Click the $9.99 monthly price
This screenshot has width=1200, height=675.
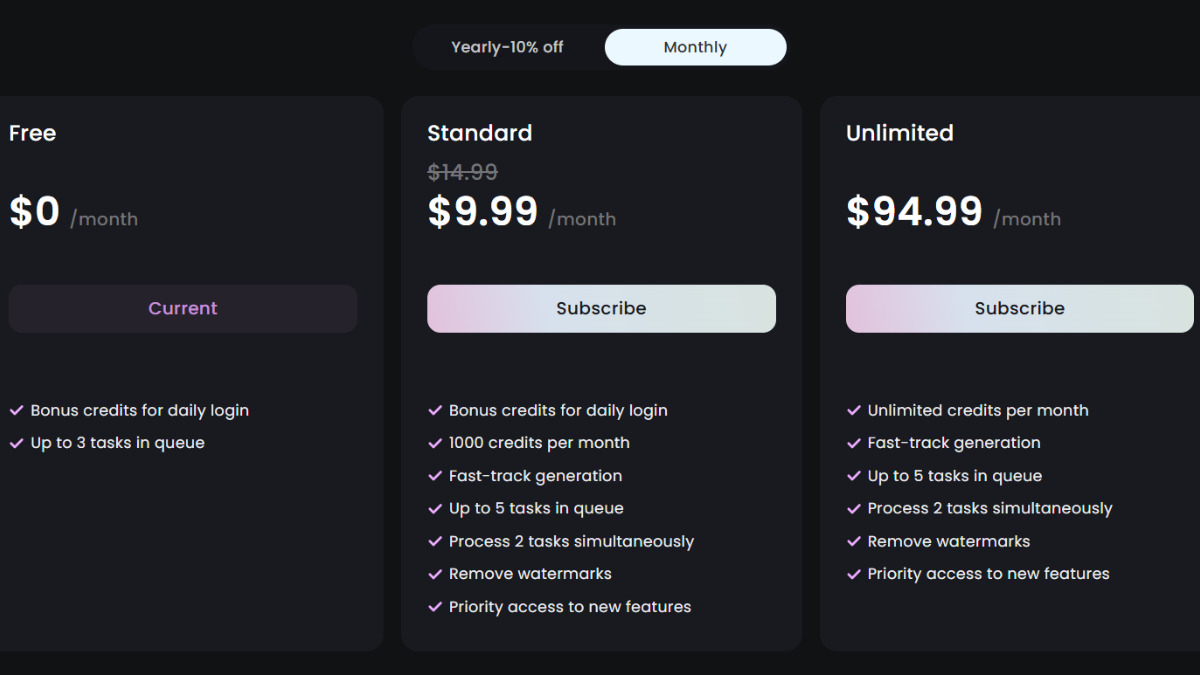point(483,212)
